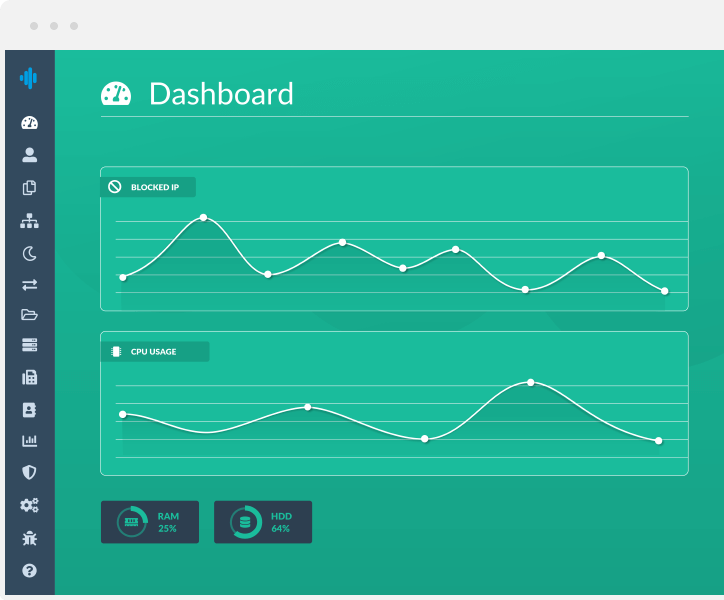Click the chip icon in CPU Usage label
The height and width of the screenshot is (600, 724).
coord(116,352)
